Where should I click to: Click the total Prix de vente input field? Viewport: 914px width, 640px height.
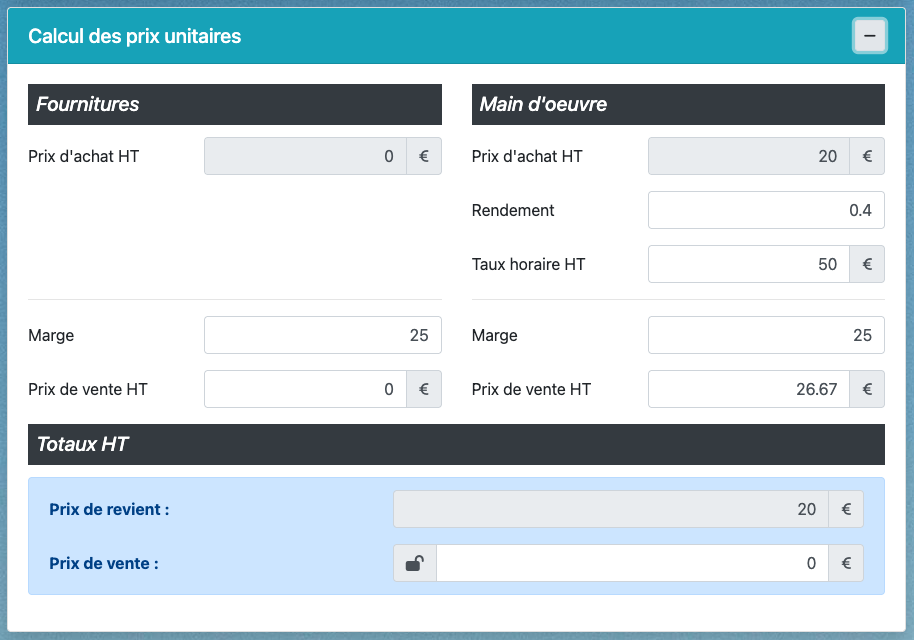click(x=632, y=563)
